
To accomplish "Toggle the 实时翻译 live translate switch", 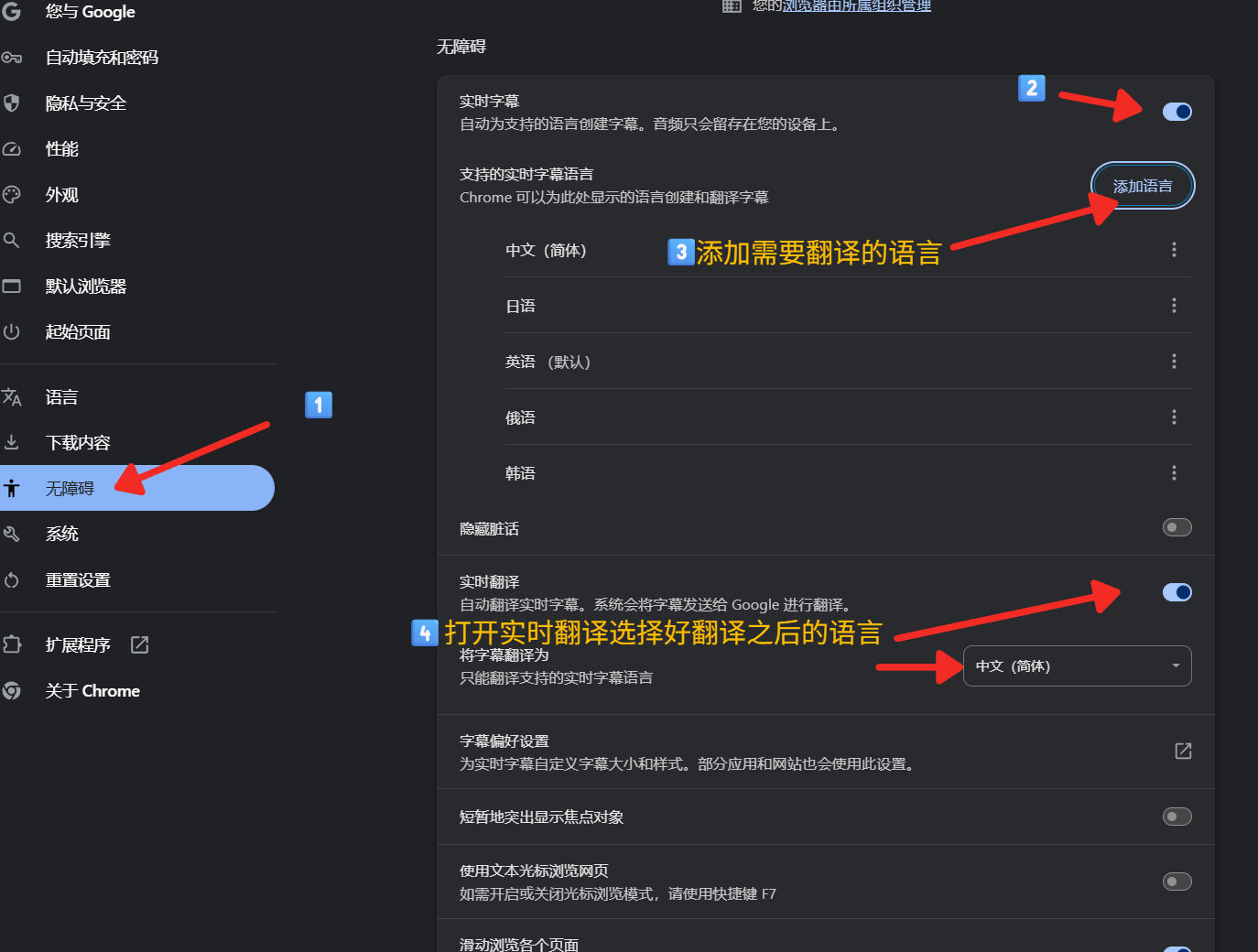I will [x=1177, y=592].
